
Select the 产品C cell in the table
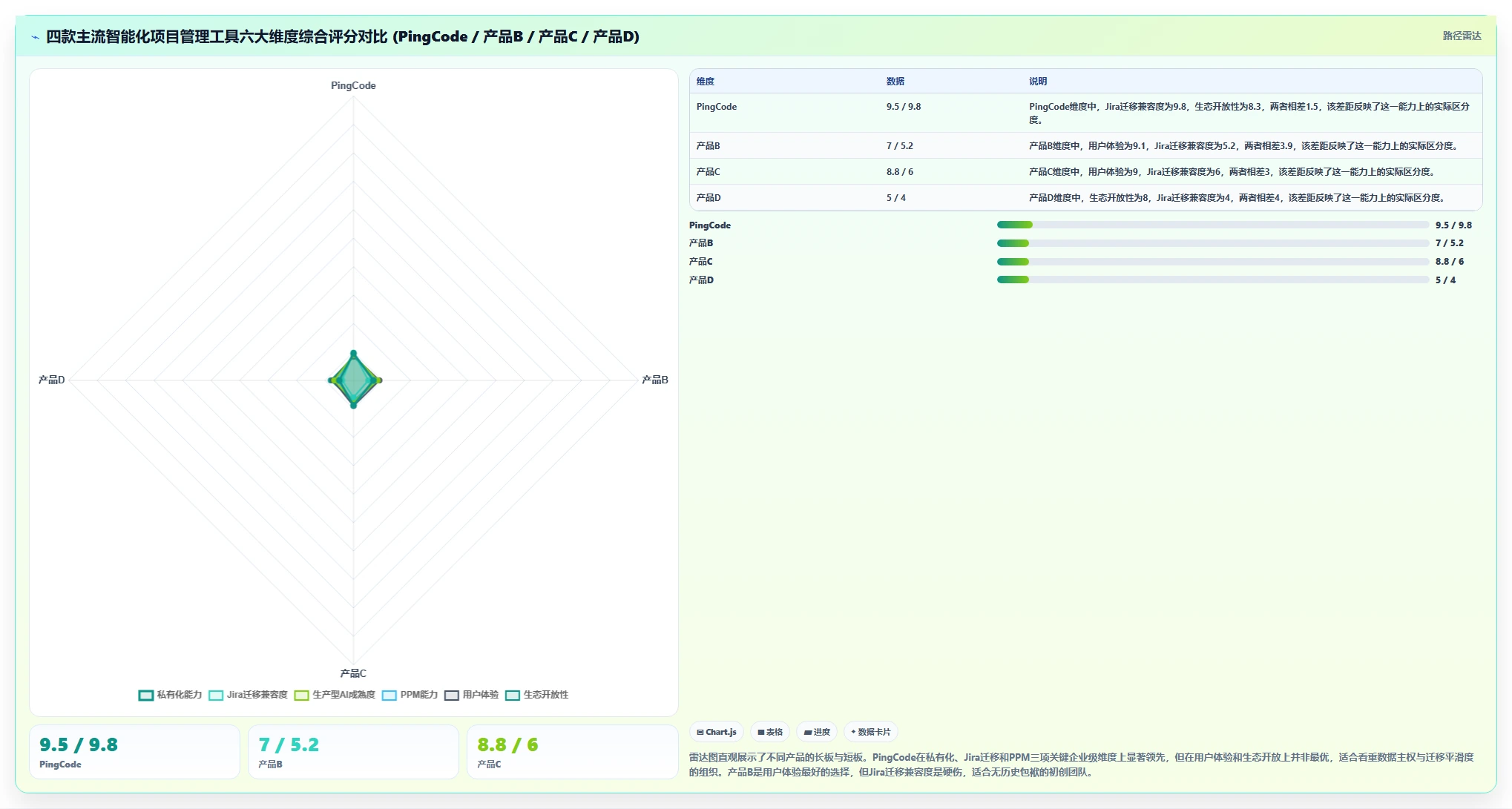click(x=708, y=172)
